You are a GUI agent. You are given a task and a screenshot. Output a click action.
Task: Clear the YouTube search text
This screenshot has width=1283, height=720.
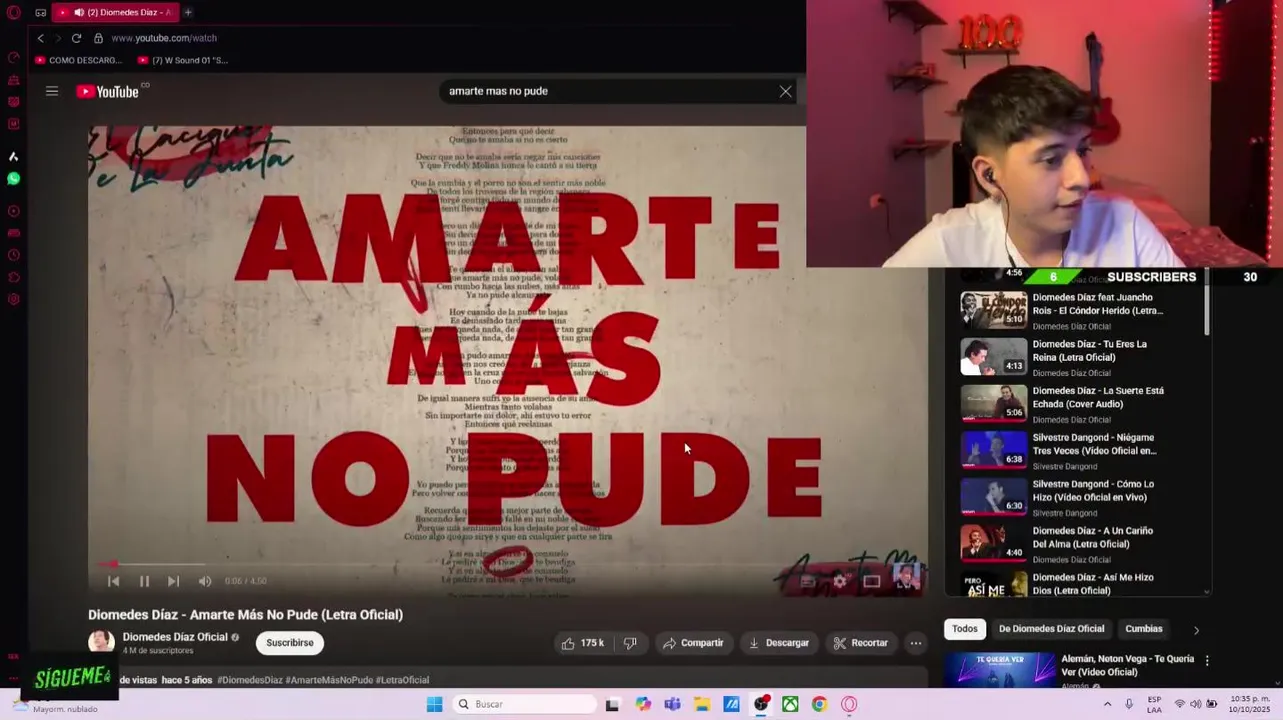coord(785,91)
